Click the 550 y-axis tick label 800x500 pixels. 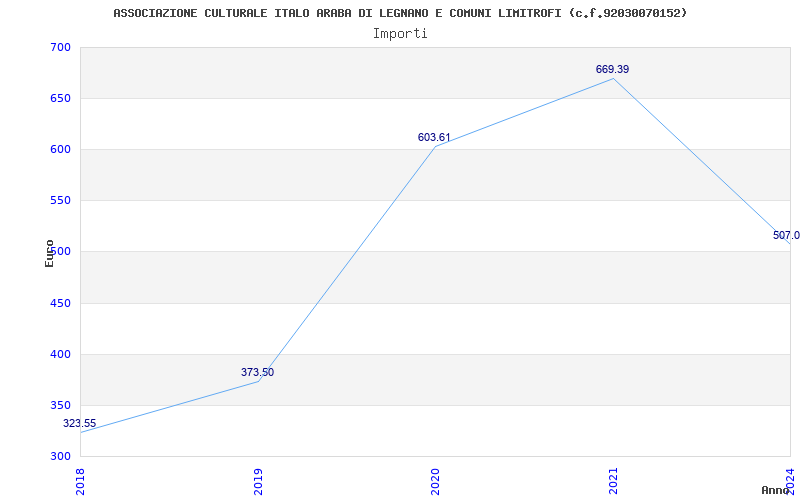tap(60, 201)
